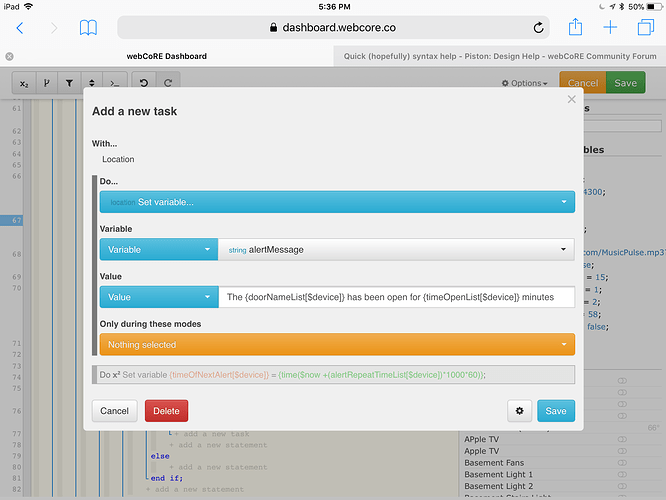Click the orange Cancel piston button
This screenshot has height=500, width=666.
[x=583, y=83]
